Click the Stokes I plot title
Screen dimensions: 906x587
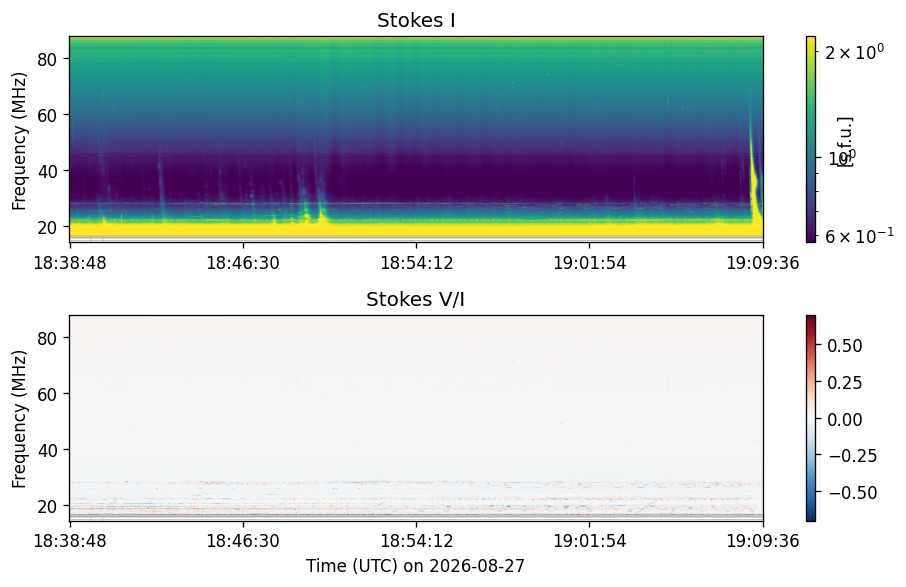416,20
